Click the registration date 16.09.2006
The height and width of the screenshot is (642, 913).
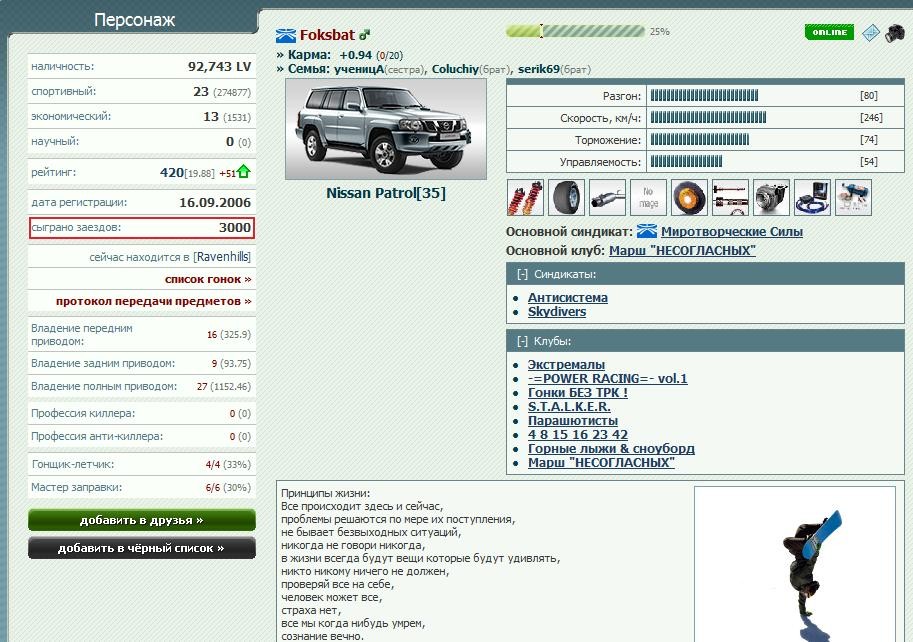coord(215,203)
